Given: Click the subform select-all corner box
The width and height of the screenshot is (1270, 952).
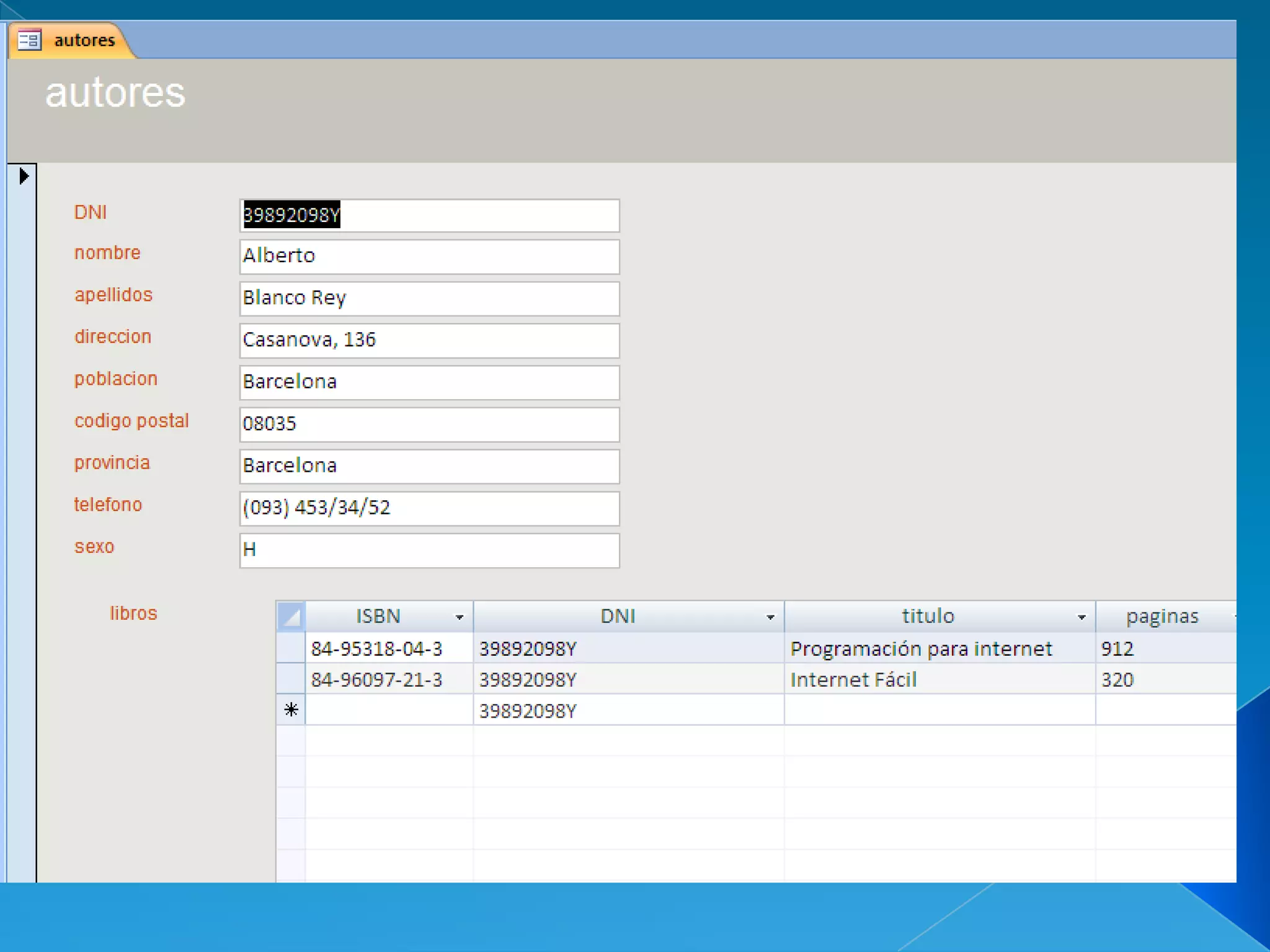Looking at the screenshot, I should point(291,616).
